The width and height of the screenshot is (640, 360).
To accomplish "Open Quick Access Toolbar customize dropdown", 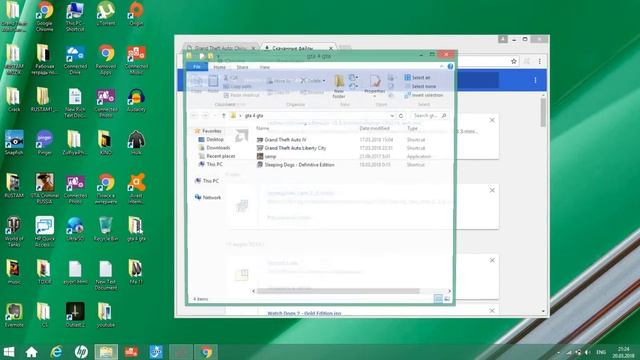I will click(219, 56).
